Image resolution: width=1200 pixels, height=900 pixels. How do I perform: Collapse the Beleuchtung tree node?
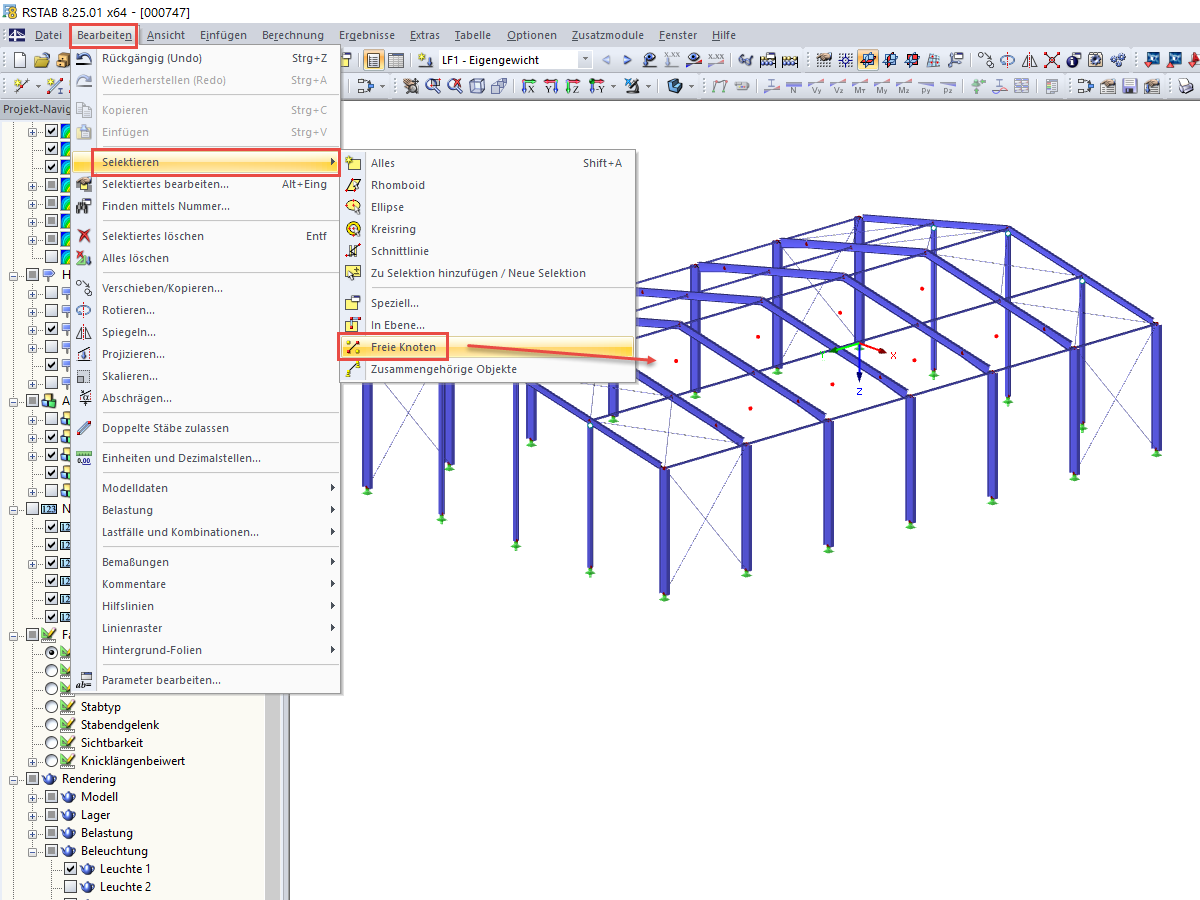[x=32, y=851]
